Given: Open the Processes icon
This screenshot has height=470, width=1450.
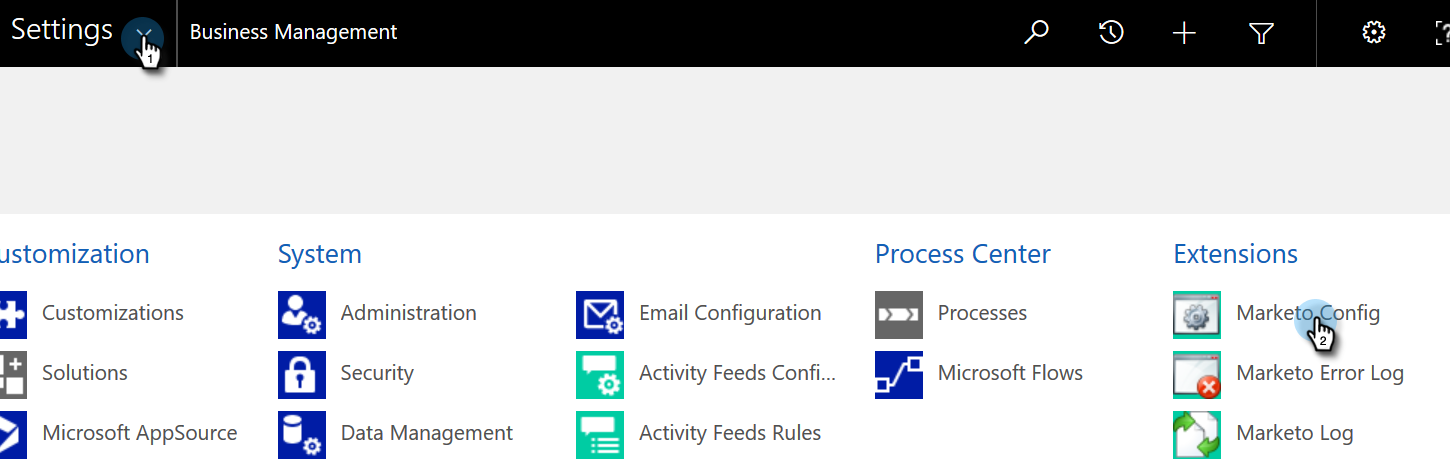Looking at the screenshot, I should (898, 315).
